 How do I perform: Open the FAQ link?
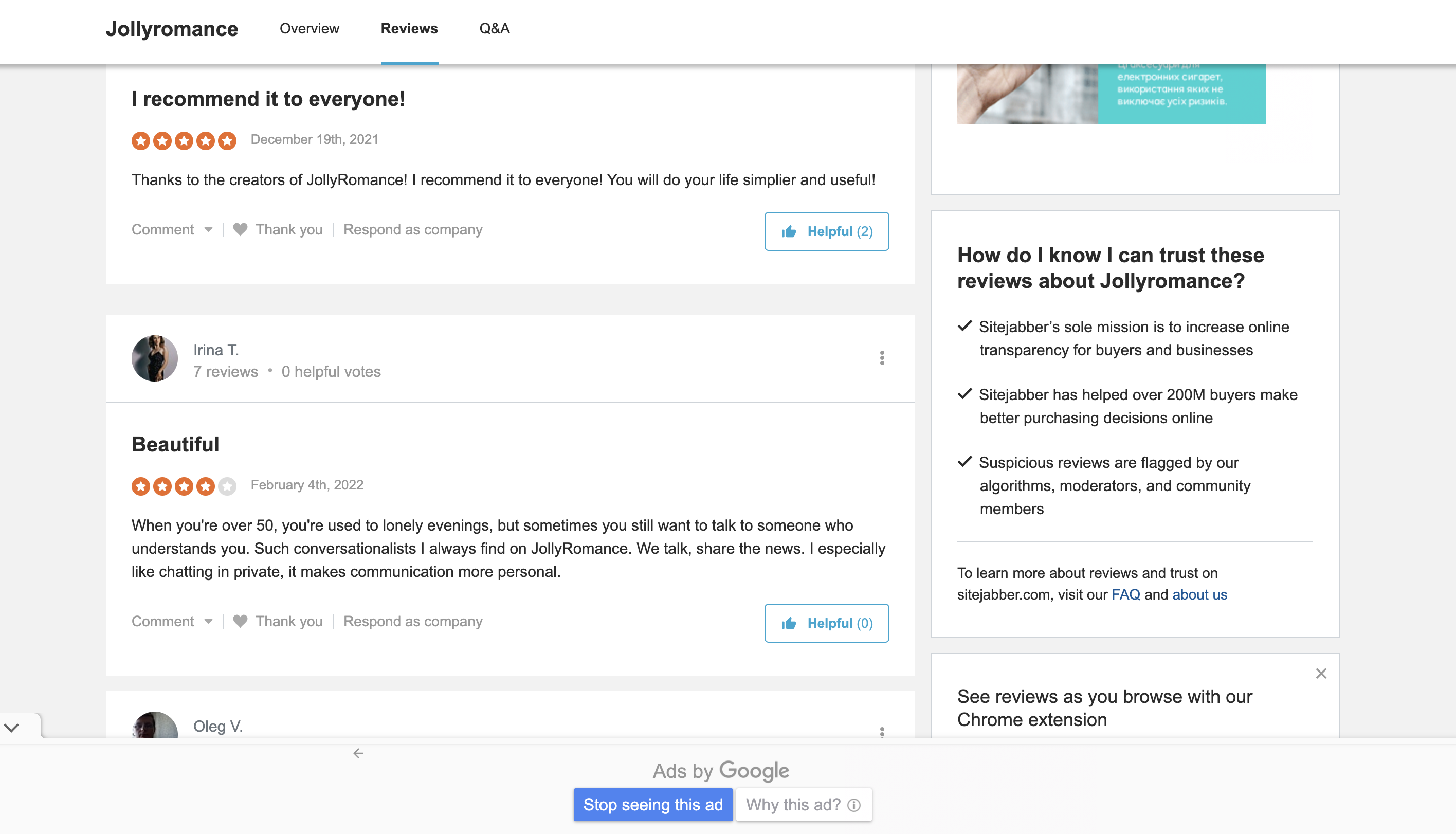click(1125, 594)
